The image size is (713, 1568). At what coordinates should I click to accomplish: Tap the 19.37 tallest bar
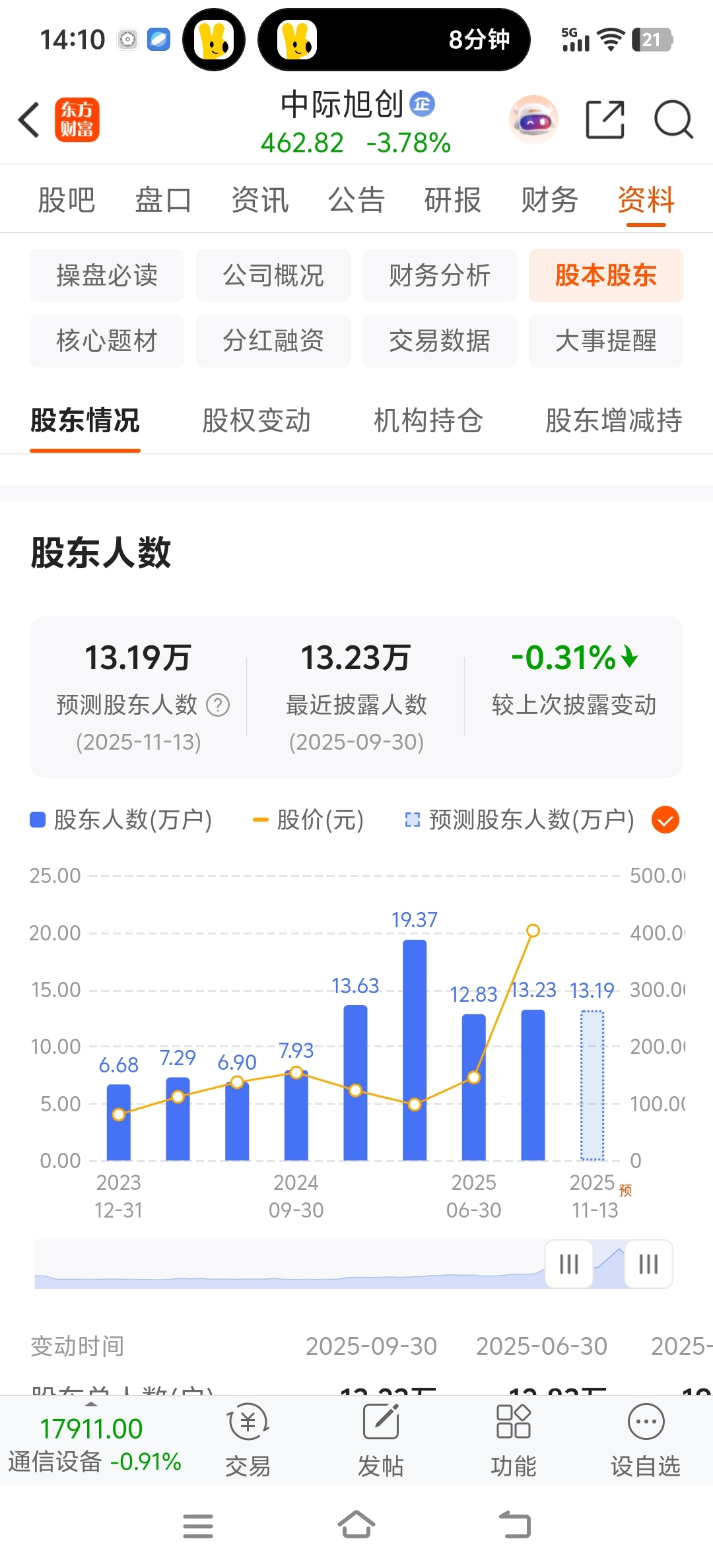tap(415, 1050)
